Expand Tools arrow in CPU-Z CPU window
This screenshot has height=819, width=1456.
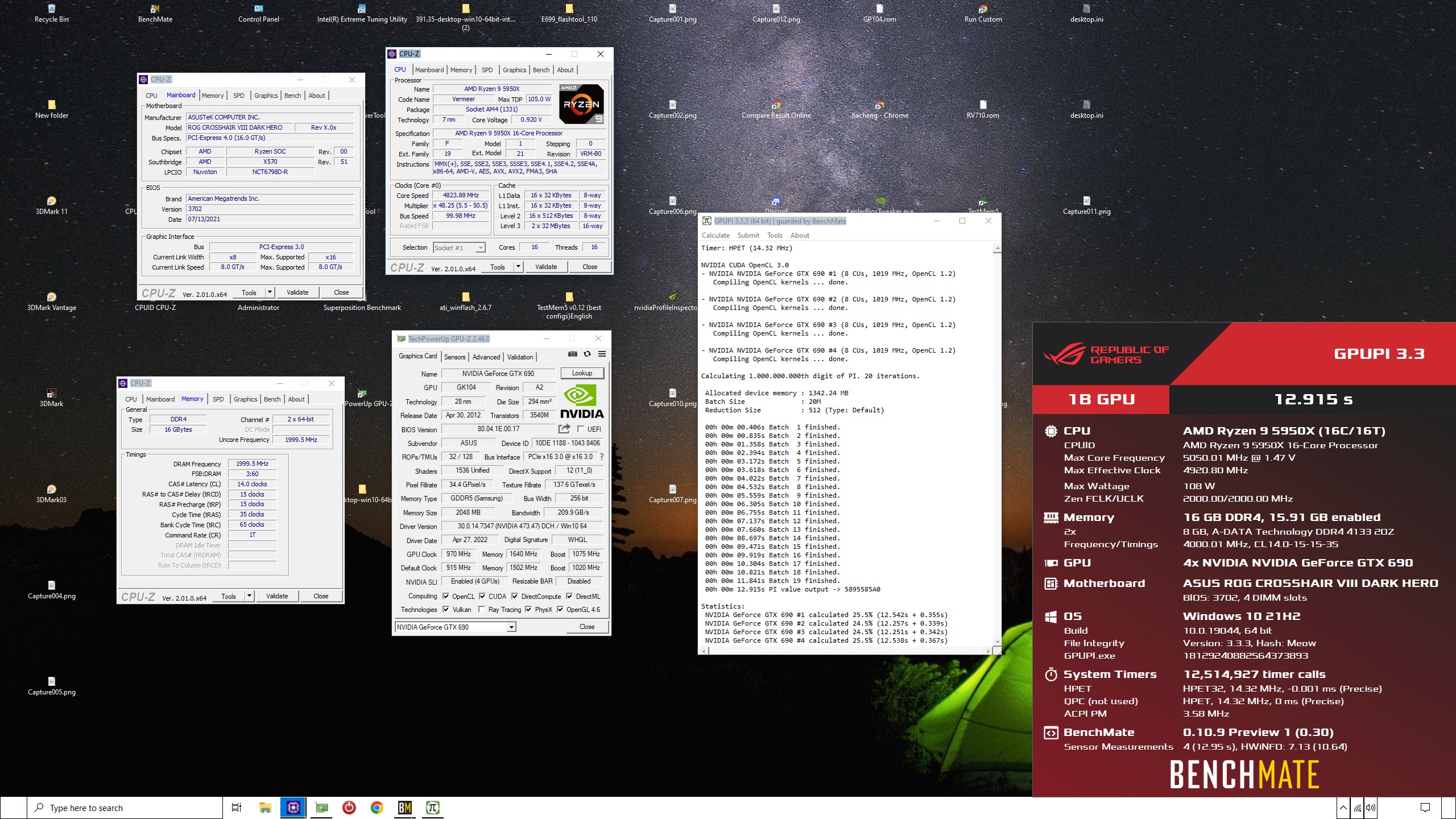click(518, 266)
